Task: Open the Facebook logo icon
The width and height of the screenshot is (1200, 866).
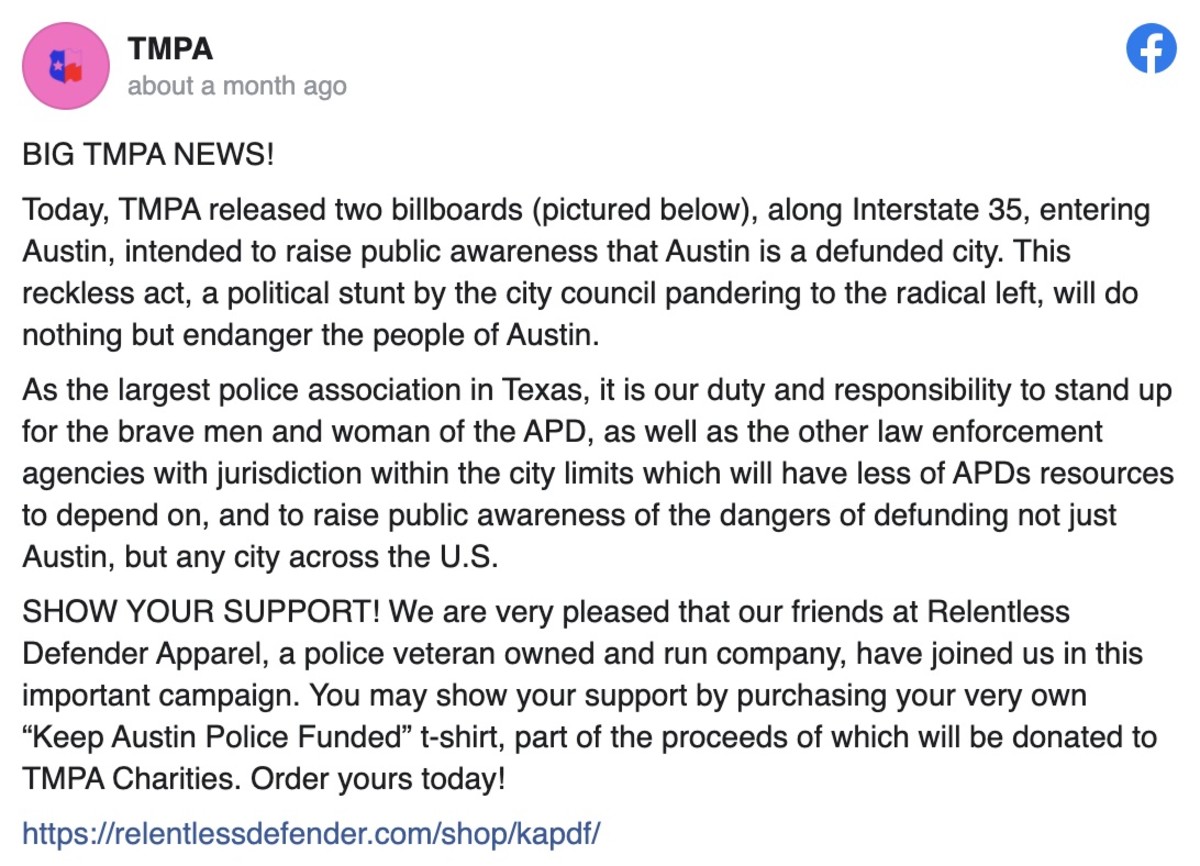Action: [x=1151, y=48]
